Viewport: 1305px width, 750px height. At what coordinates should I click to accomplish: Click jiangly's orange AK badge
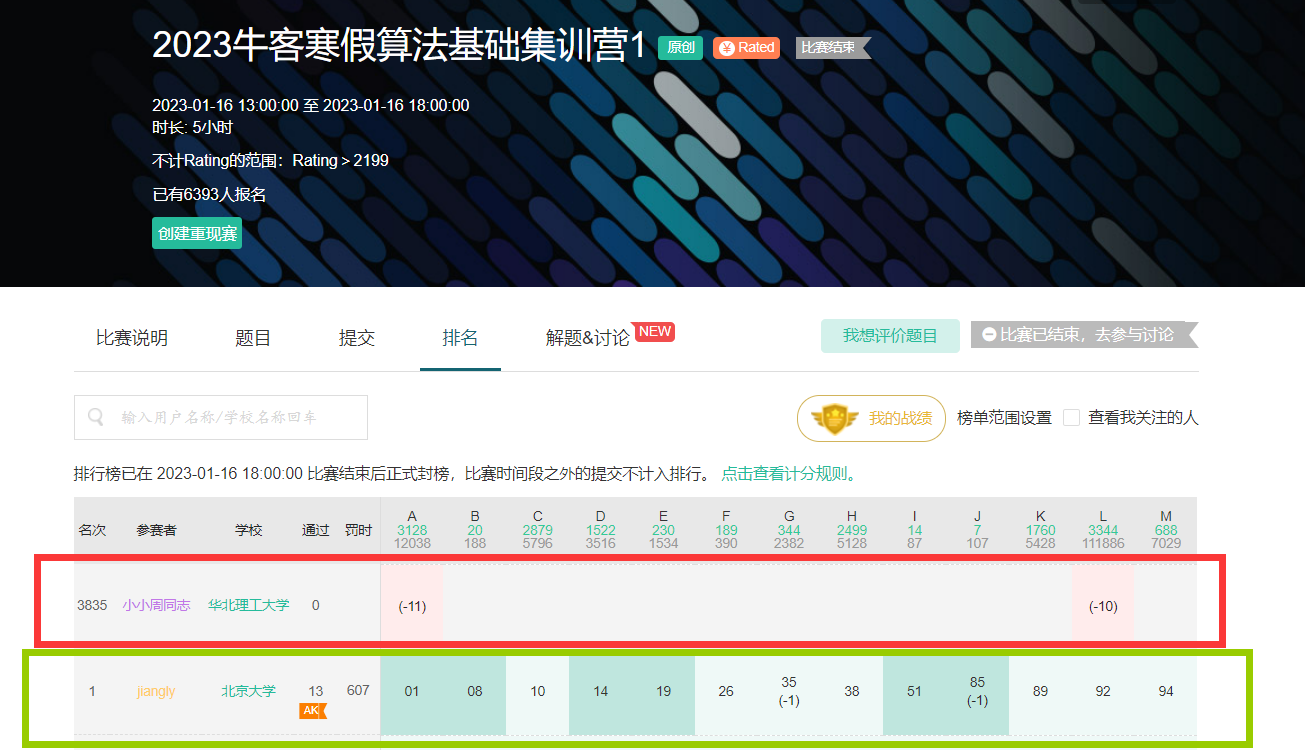313,711
